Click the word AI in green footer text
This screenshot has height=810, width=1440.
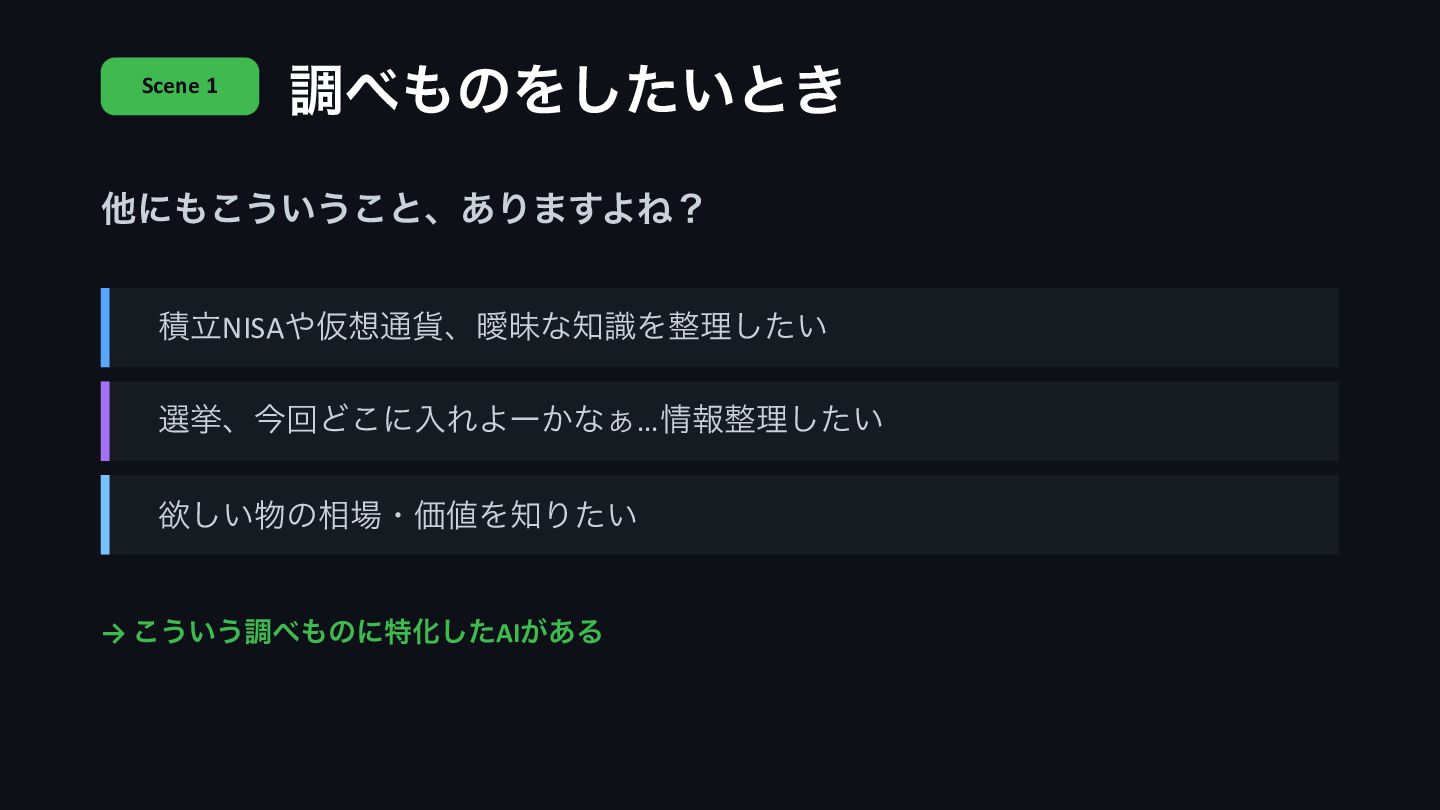click(x=507, y=632)
